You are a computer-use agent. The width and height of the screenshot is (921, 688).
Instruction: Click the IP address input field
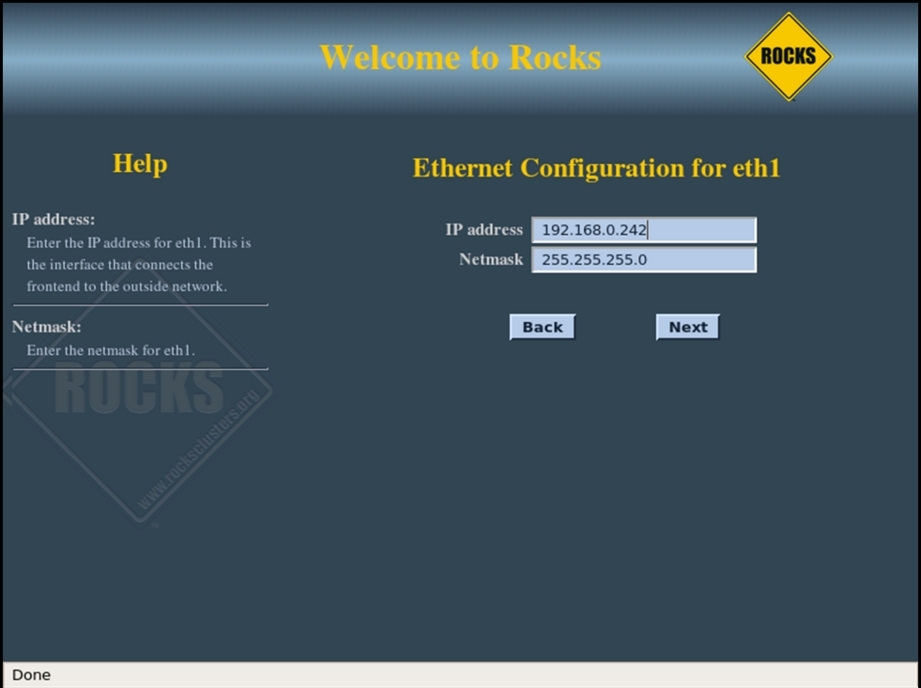point(644,230)
